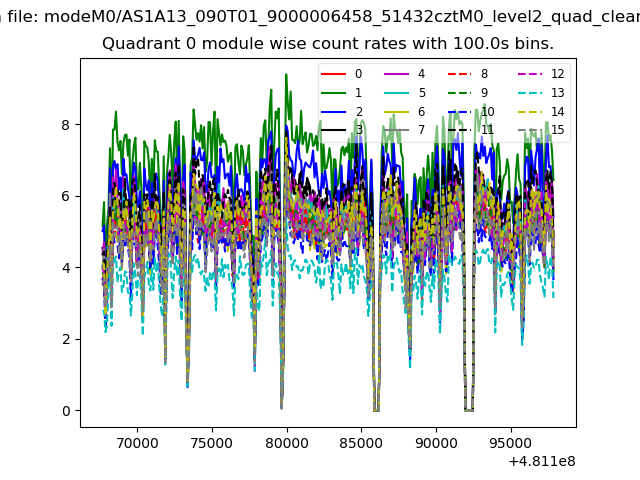Image resolution: width=640 pixels, height=480 pixels.
Task: Click the y-axis tick label 8
Action: pos(63,125)
